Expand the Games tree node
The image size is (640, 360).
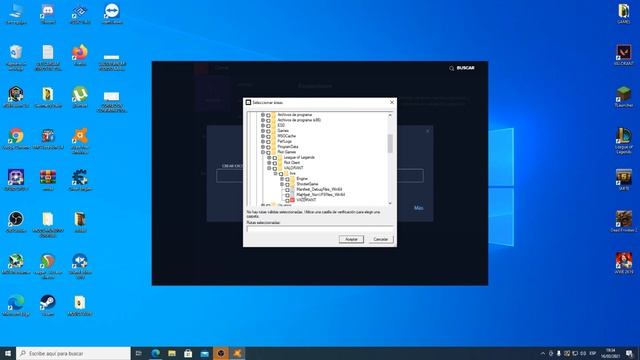[263, 131]
